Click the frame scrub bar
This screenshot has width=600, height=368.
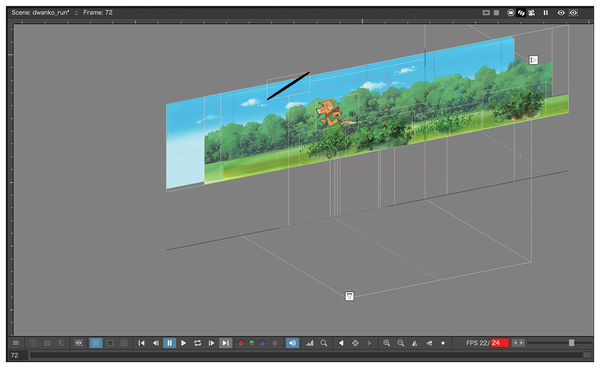pyautogui.click(x=306, y=355)
